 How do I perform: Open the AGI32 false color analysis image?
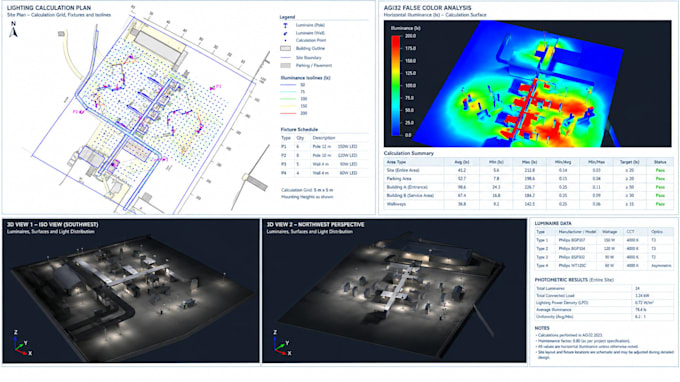click(x=527, y=84)
